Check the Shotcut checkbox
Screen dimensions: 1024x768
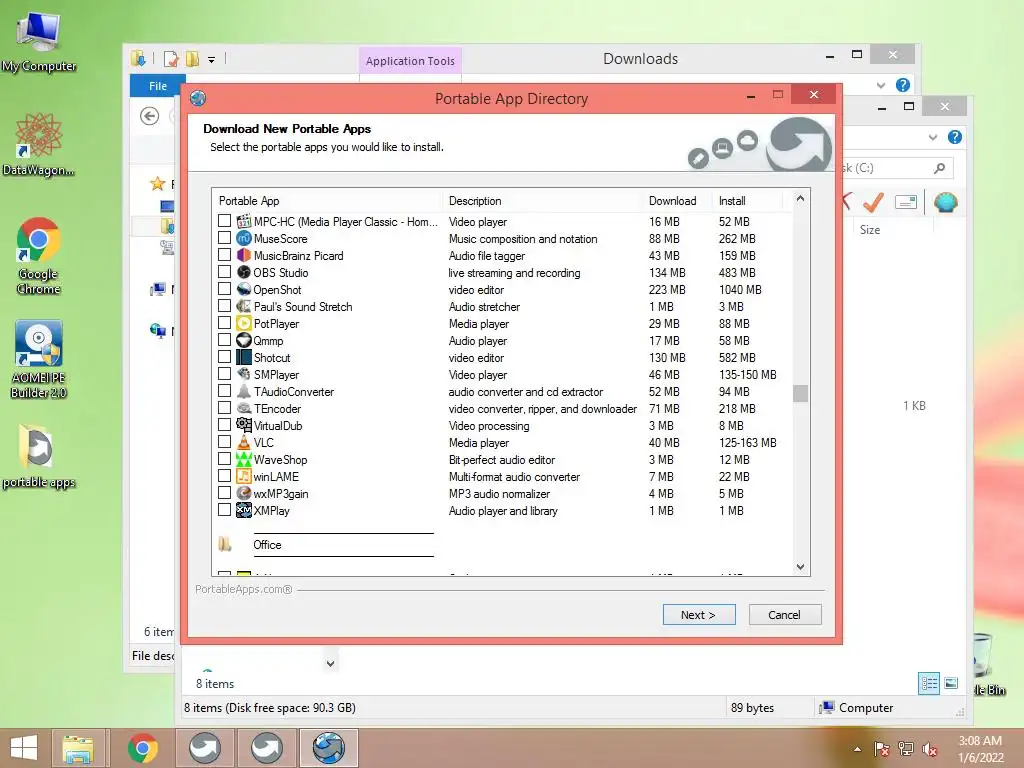(225, 357)
